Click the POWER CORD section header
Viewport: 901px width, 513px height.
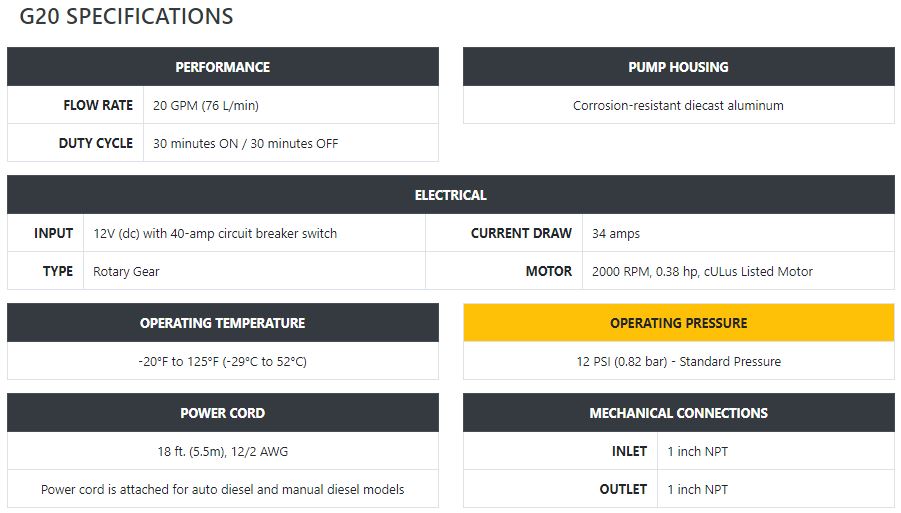223,412
